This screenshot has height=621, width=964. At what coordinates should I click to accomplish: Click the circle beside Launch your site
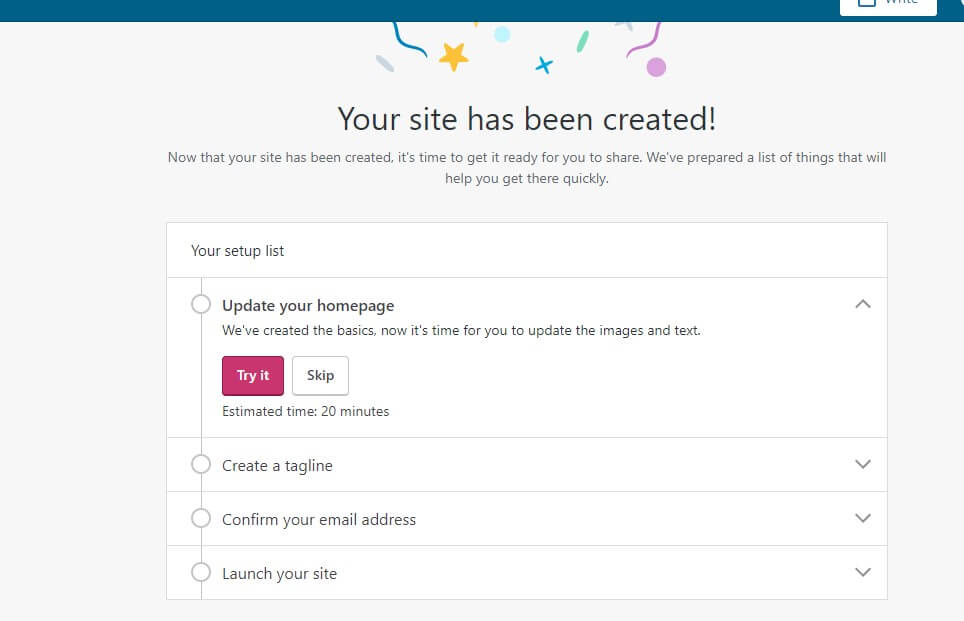(201, 572)
